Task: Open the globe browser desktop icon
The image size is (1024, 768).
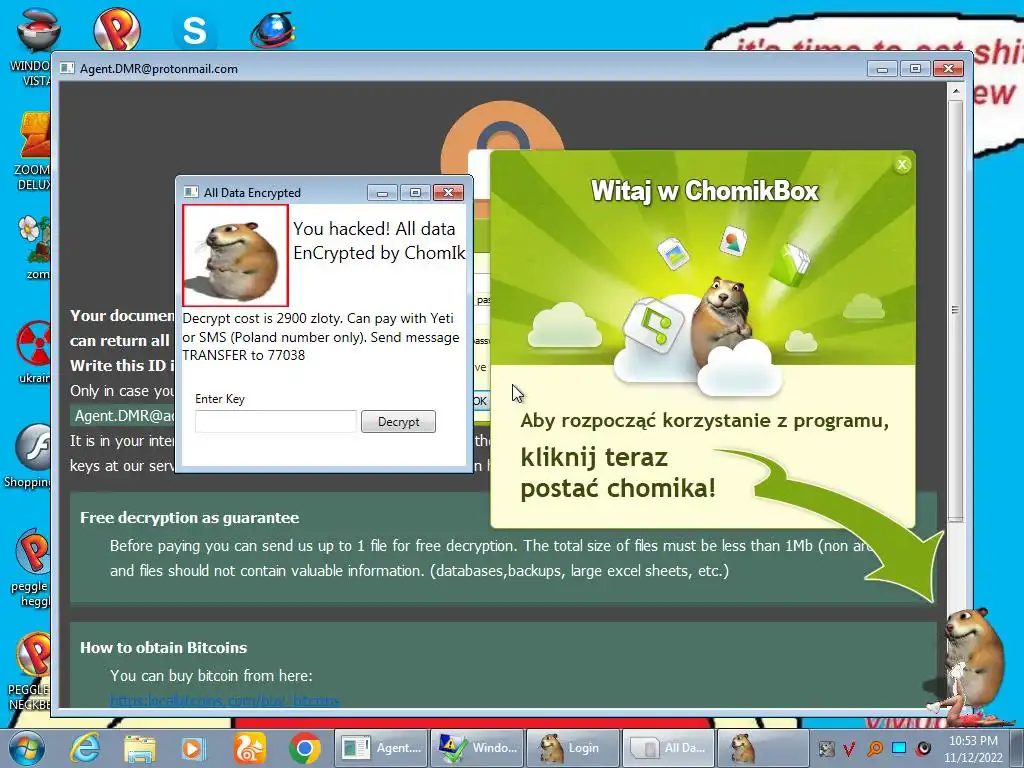Action: pyautogui.click(x=273, y=30)
